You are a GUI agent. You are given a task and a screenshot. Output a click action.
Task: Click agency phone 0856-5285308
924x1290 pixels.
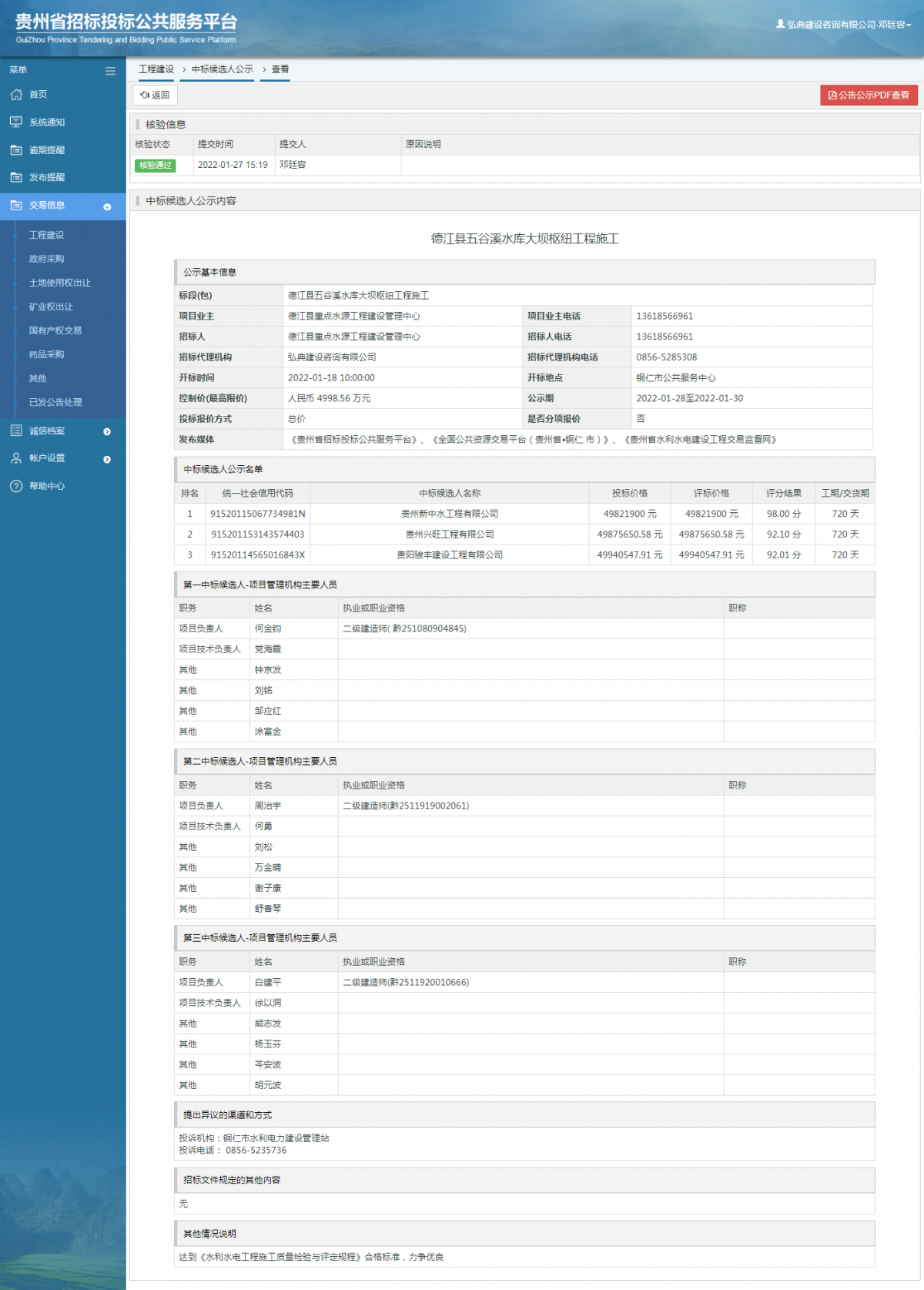(667, 357)
